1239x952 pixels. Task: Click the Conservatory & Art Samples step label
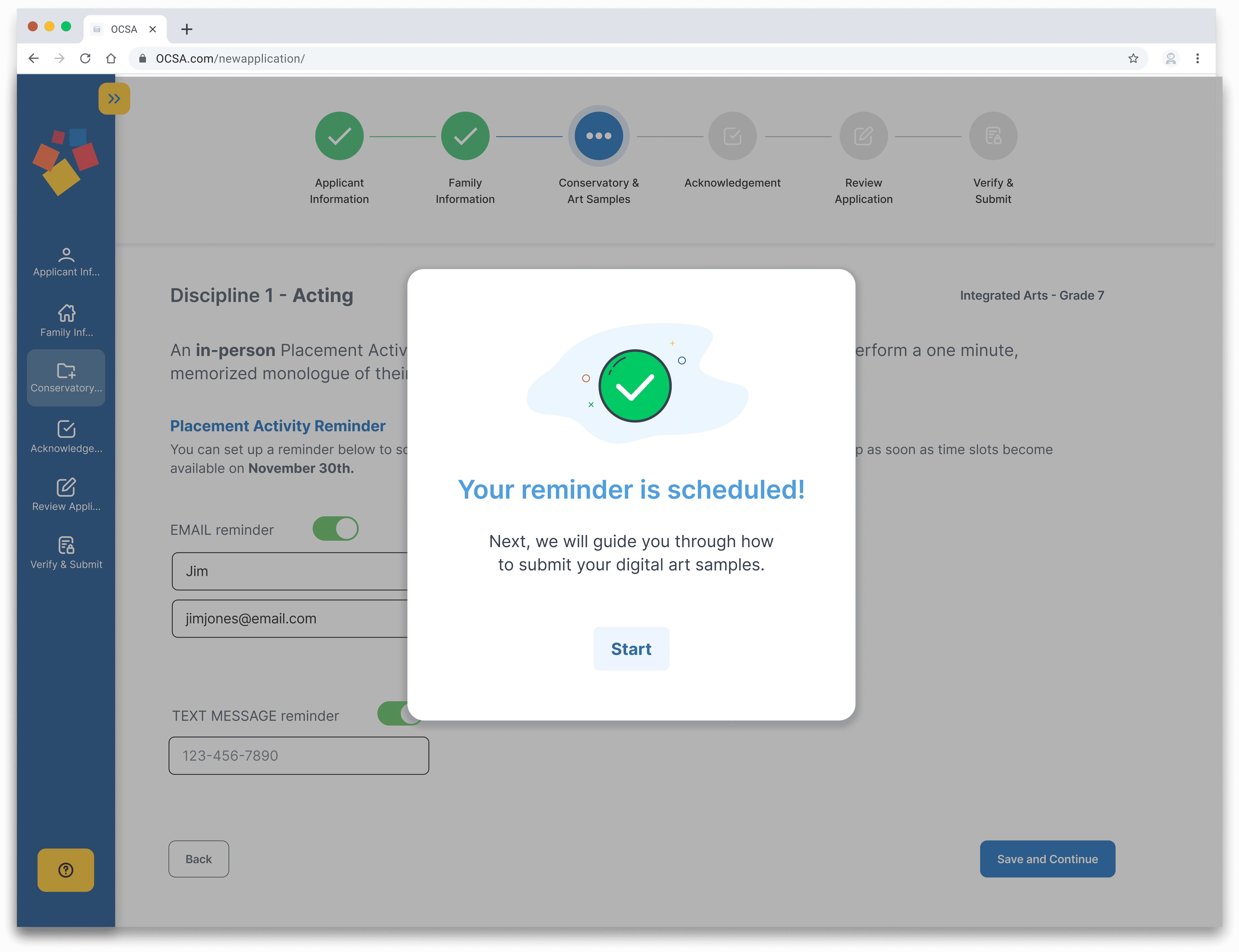tap(599, 191)
